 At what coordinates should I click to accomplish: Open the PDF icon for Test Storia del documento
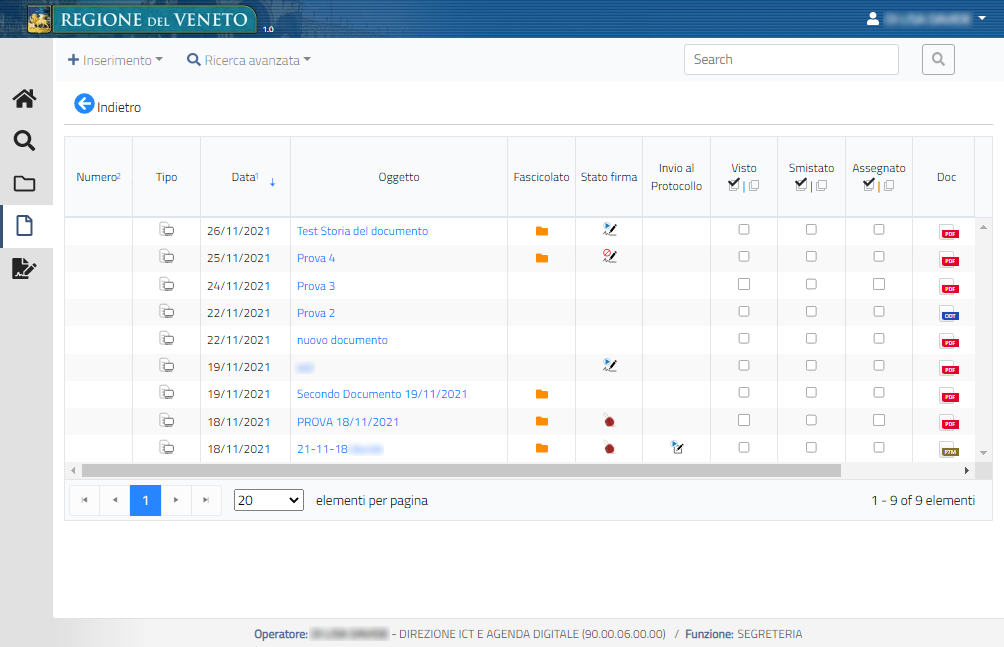click(949, 232)
